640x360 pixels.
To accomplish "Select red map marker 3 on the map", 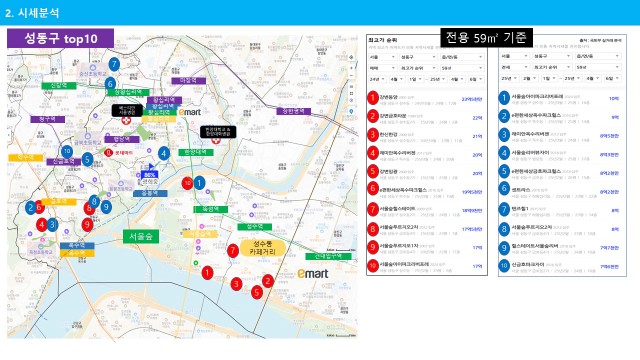I will (x=236, y=284).
